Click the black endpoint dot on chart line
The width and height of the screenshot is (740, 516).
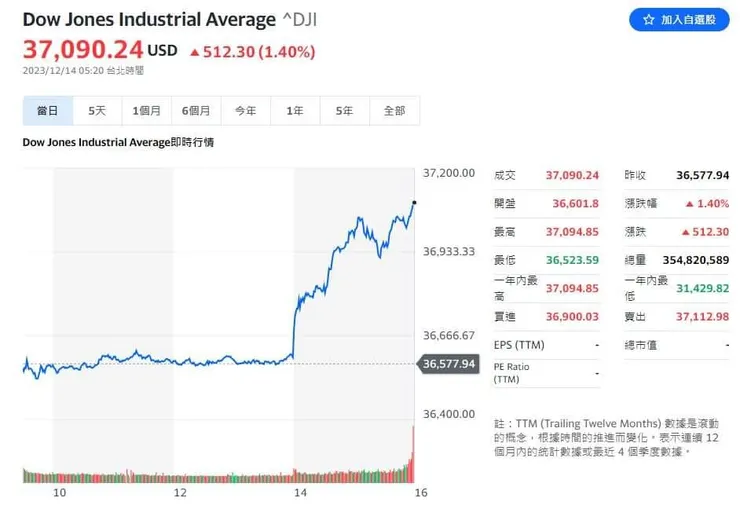(x=414, y=203)
